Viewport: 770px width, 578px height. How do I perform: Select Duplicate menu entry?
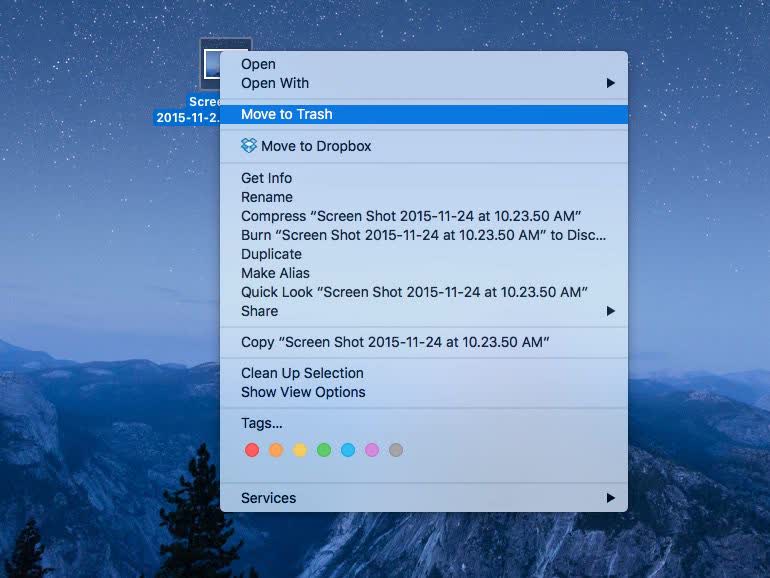pos(424,254)
